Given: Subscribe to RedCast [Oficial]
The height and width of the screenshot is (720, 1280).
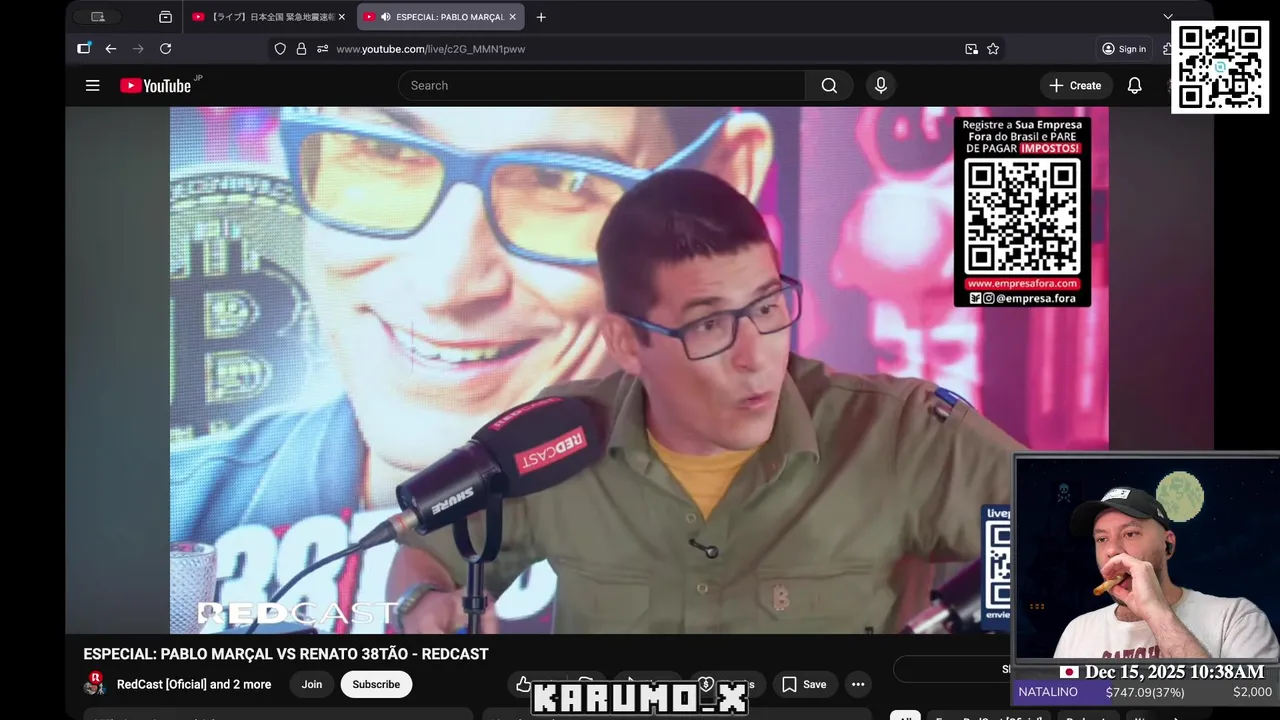Looking at the screenshot, I should pyautogui.click(x=376, y=684).
